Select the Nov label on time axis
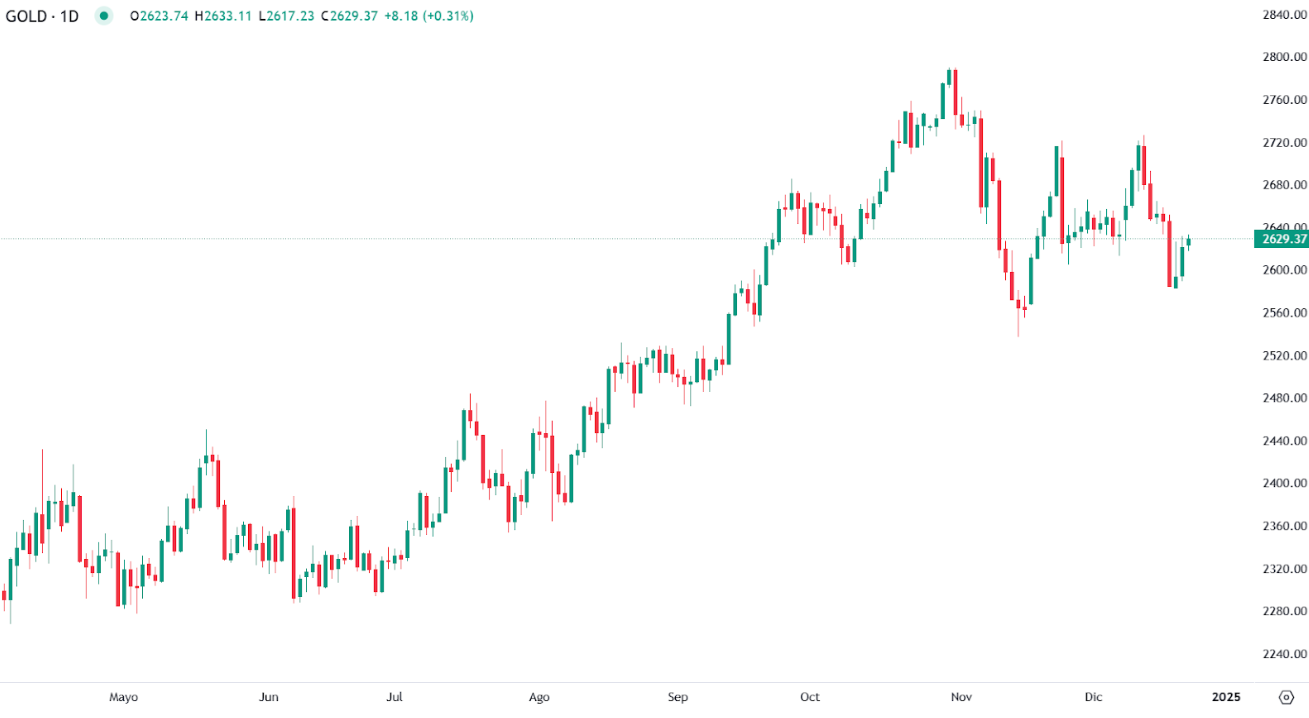1309x718 pixels. (962, 697)
